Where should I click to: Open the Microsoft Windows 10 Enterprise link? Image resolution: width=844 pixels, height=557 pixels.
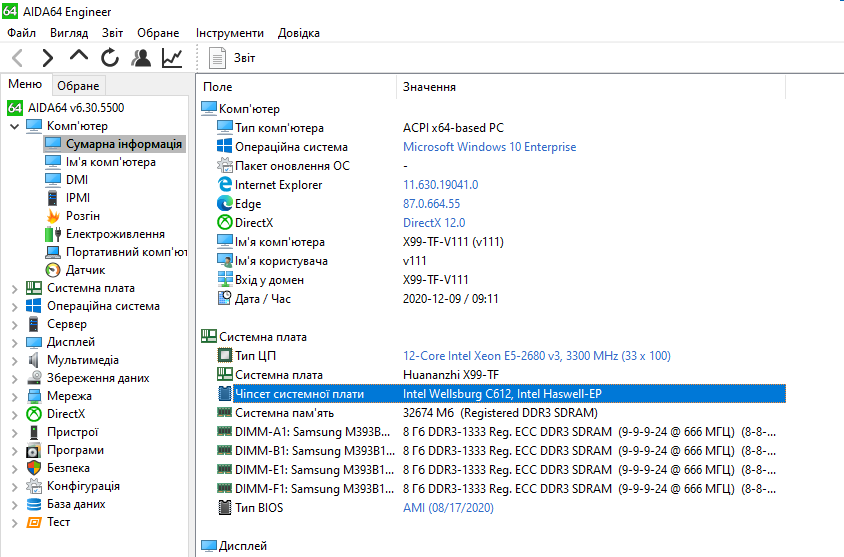[x=489, y=147]
